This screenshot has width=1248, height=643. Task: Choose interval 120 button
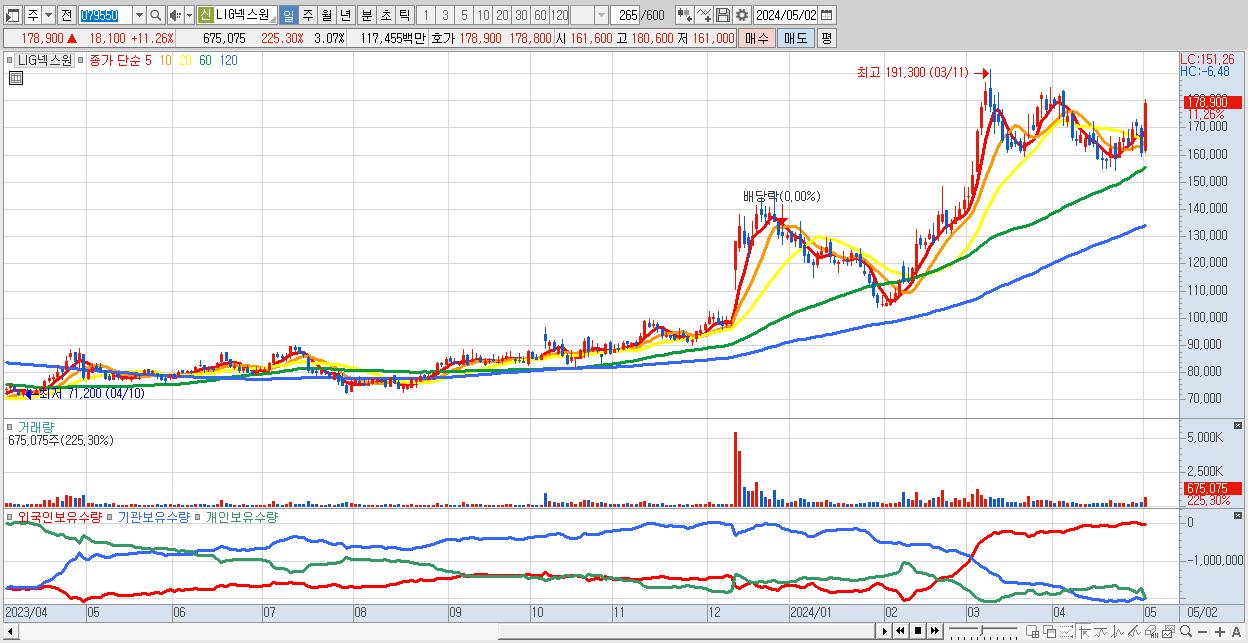559,15
